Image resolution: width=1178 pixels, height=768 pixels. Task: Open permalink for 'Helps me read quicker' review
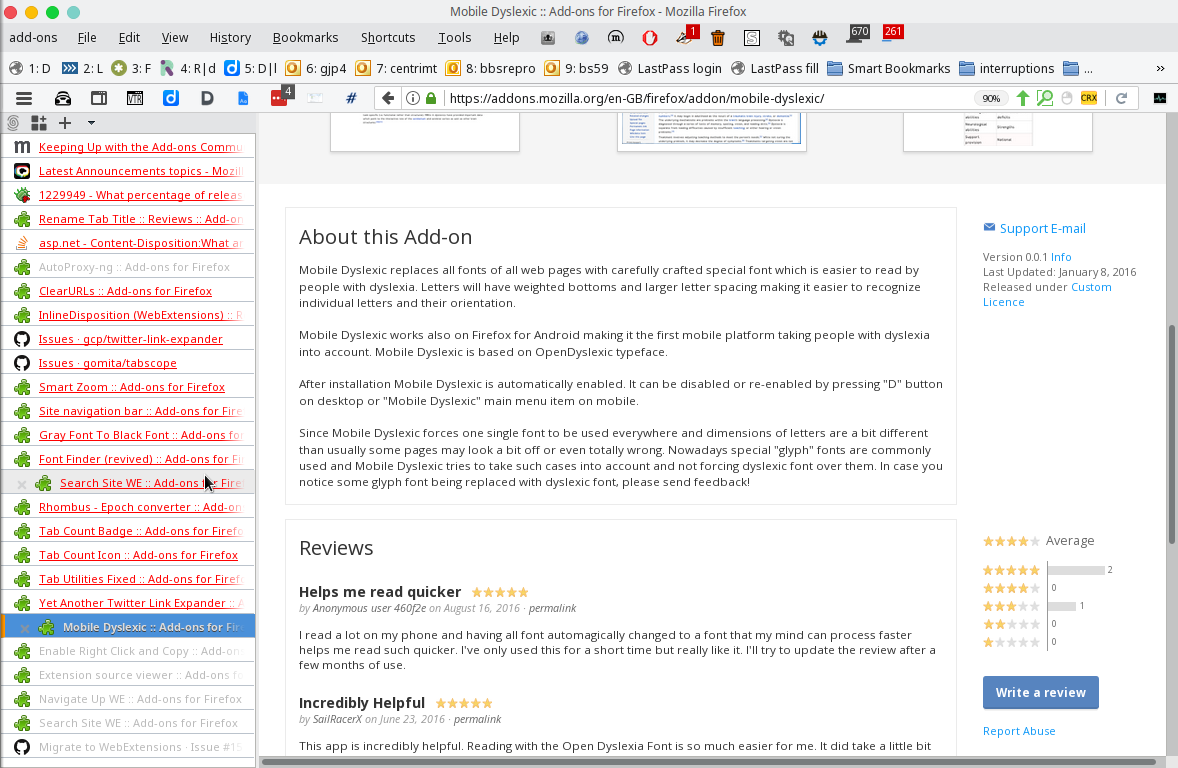[x=552, y=608]
